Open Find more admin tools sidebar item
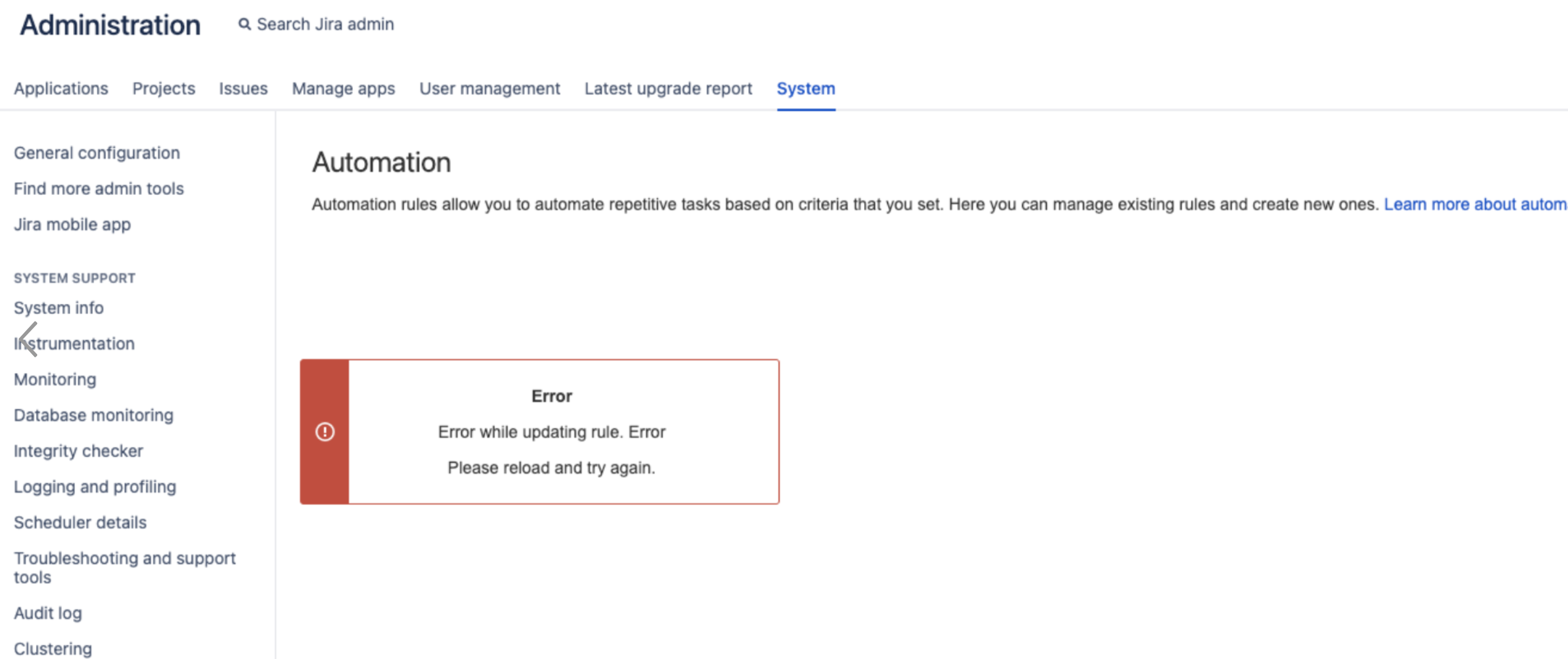 pyautogui.click(x=99, y=188)
